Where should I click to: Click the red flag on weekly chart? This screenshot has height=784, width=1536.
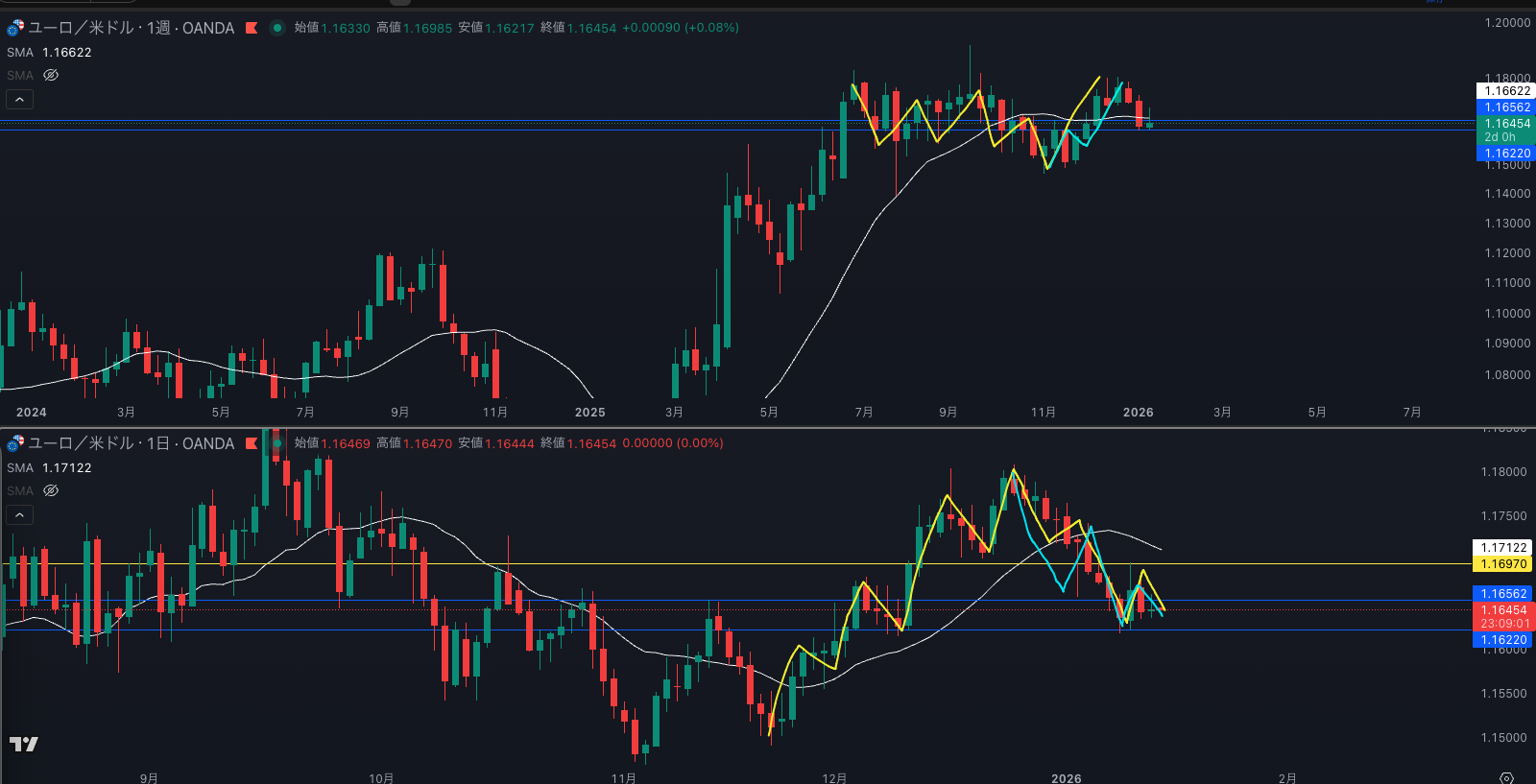click(x=252, y=28)
